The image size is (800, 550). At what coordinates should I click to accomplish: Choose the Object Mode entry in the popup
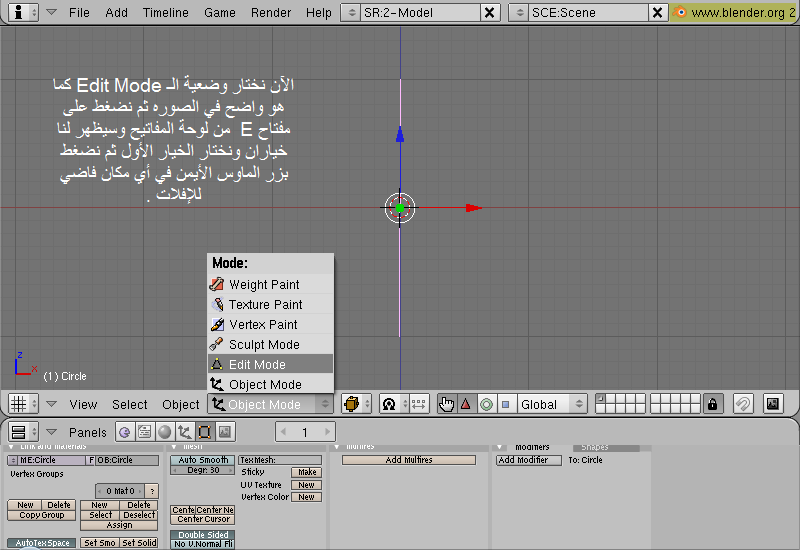[x=271, y=384]
